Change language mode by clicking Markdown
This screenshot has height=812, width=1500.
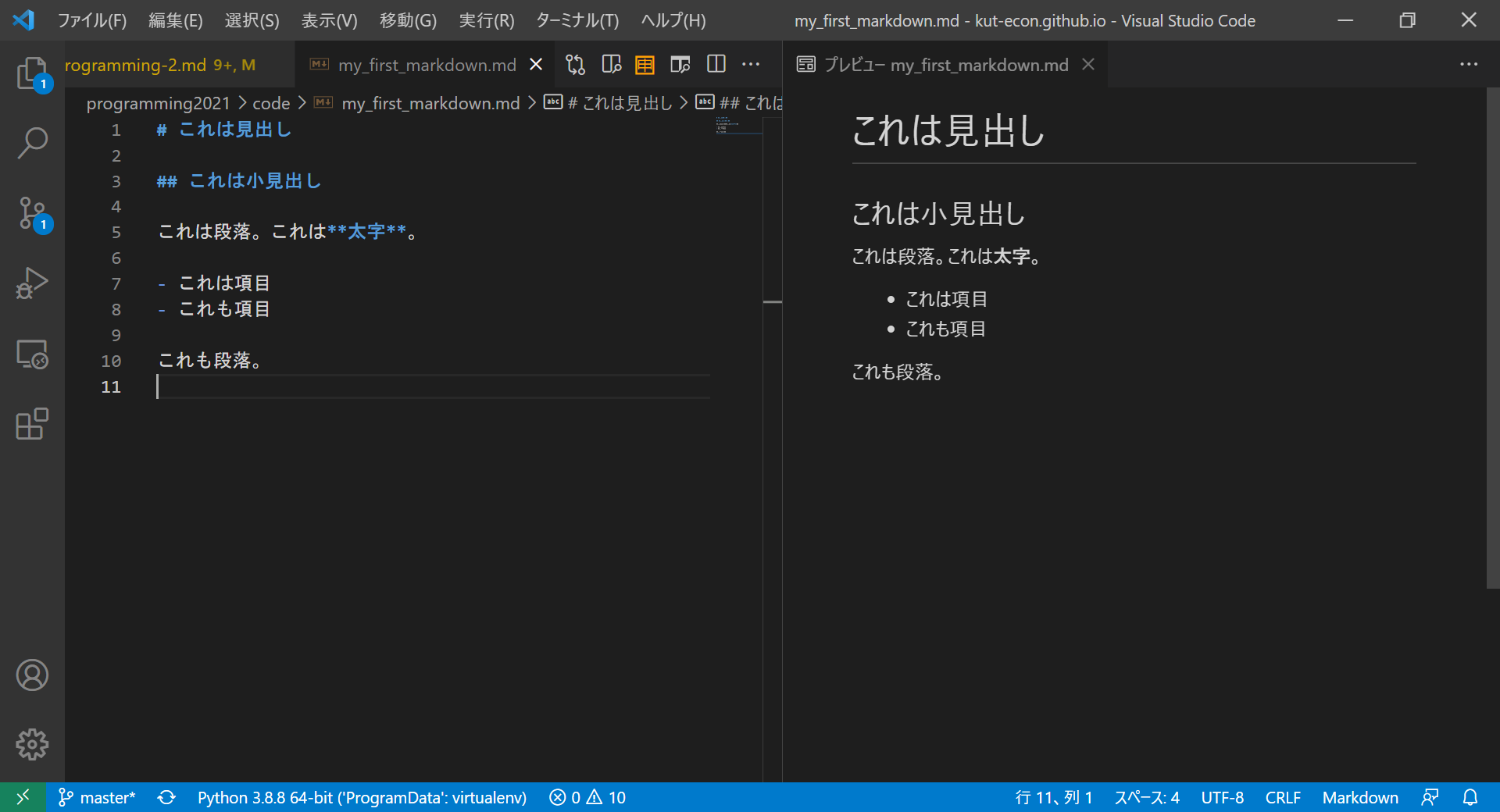point(1360,797)
